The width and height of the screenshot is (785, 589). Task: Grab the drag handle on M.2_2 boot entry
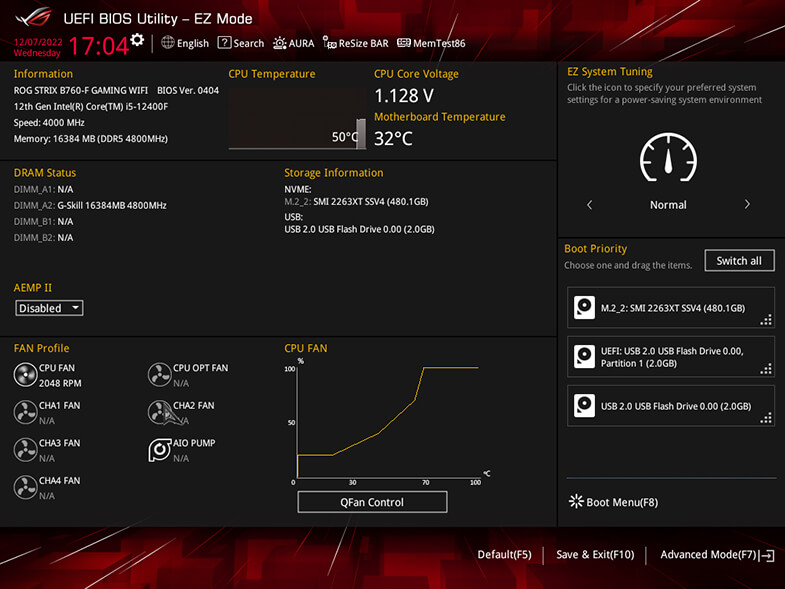766,320
